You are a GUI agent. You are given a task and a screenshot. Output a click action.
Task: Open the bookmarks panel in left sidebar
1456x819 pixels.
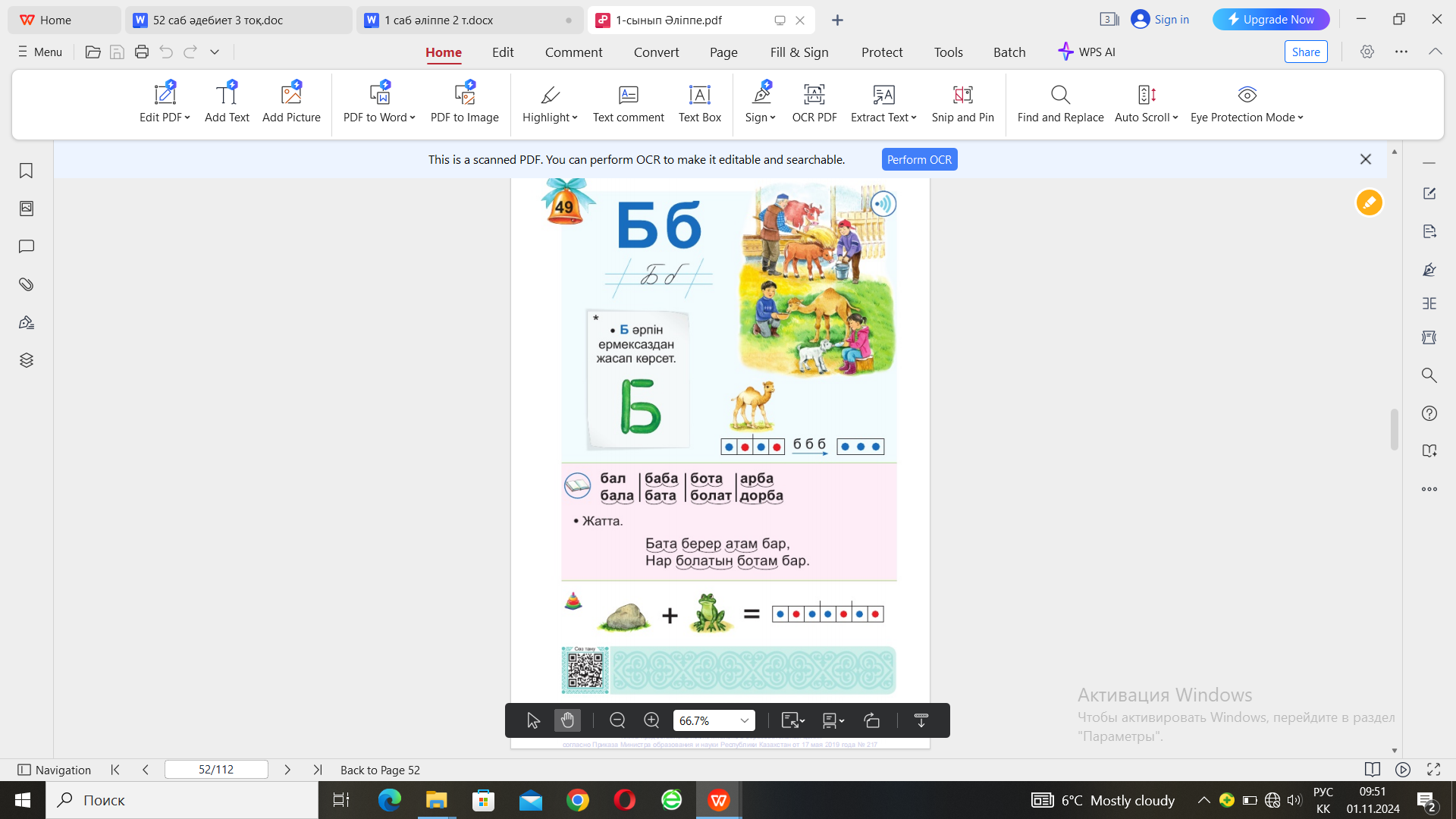[x=27, y=171]
